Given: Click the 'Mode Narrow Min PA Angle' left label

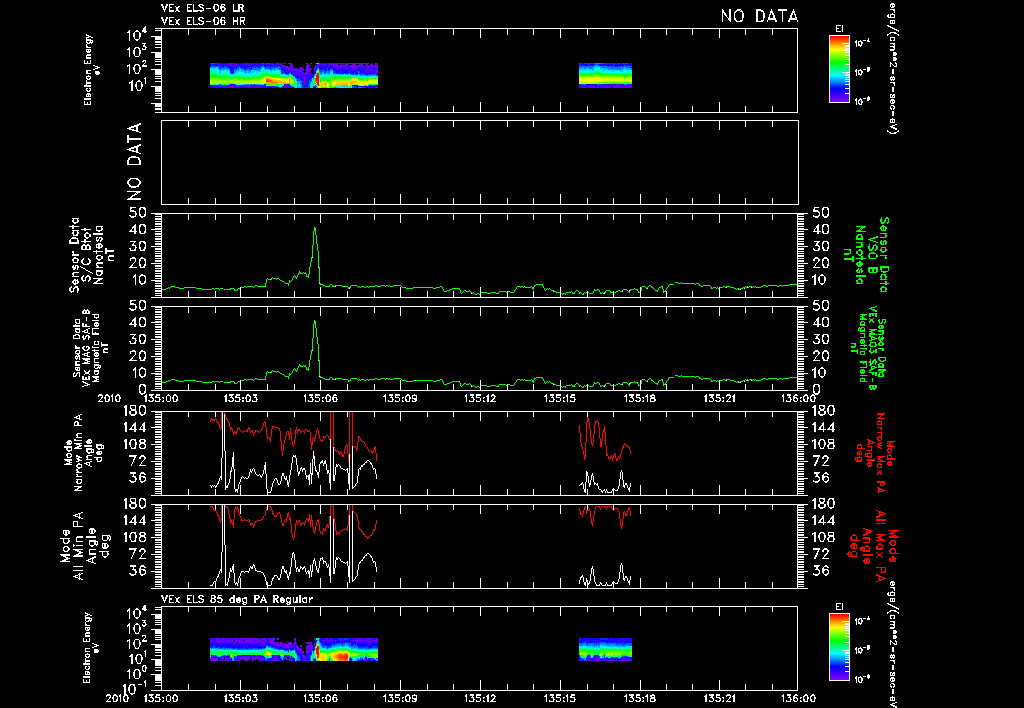Looking at the screenshot, I should pyautogui.click(x=83, y=453).
